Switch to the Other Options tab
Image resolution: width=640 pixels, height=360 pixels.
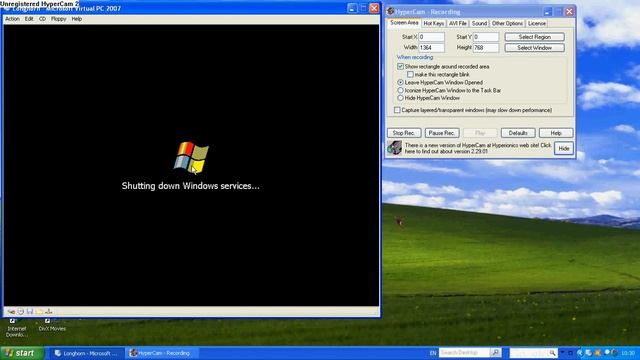click(507, 23)
